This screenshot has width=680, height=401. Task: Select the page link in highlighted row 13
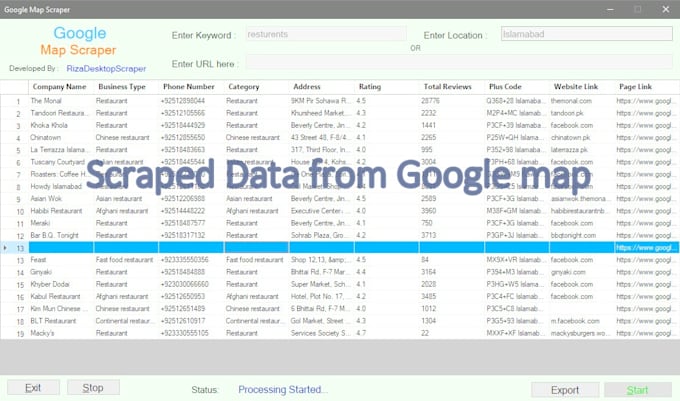pos(647,248)
